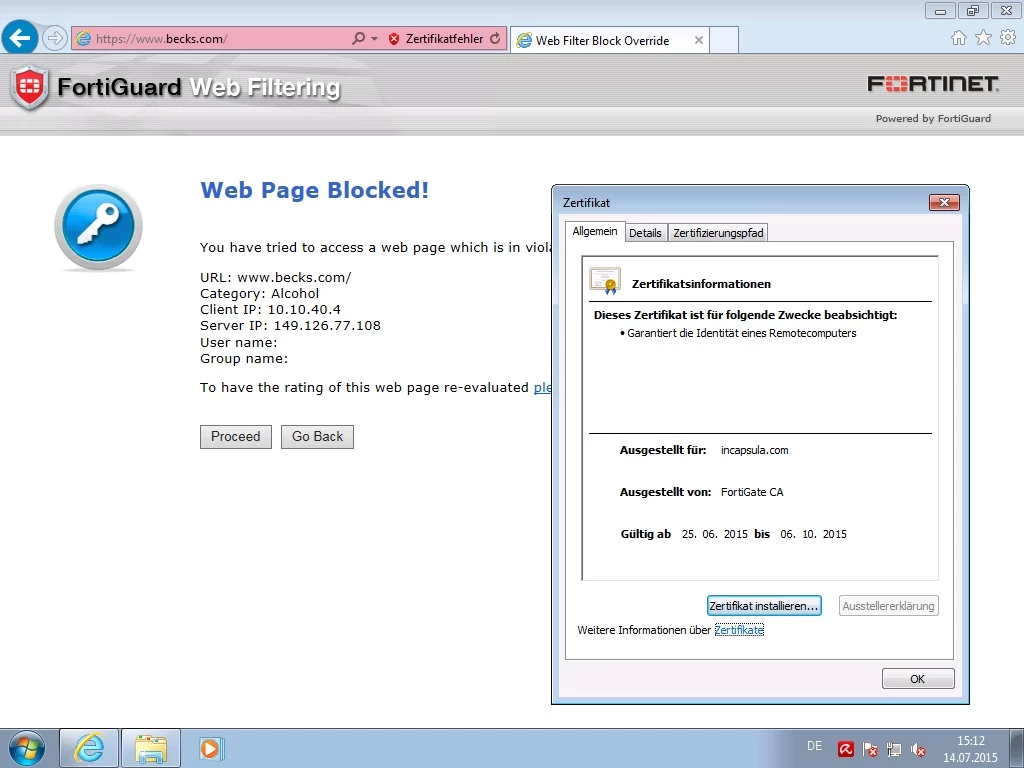Open Favorites star icon
1024x768 pixels.
coord(984,38)
